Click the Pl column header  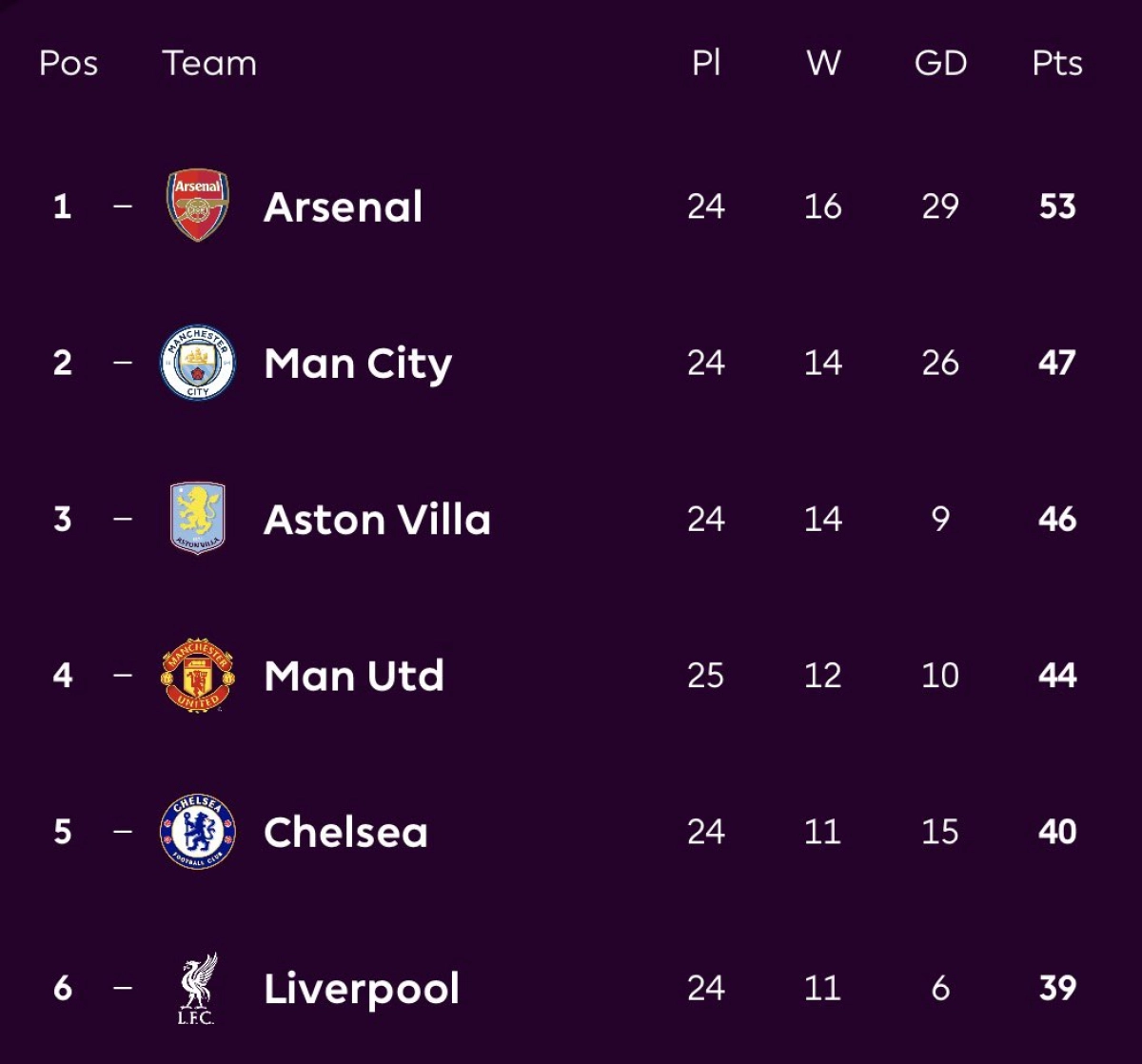(x=706, y=64)
